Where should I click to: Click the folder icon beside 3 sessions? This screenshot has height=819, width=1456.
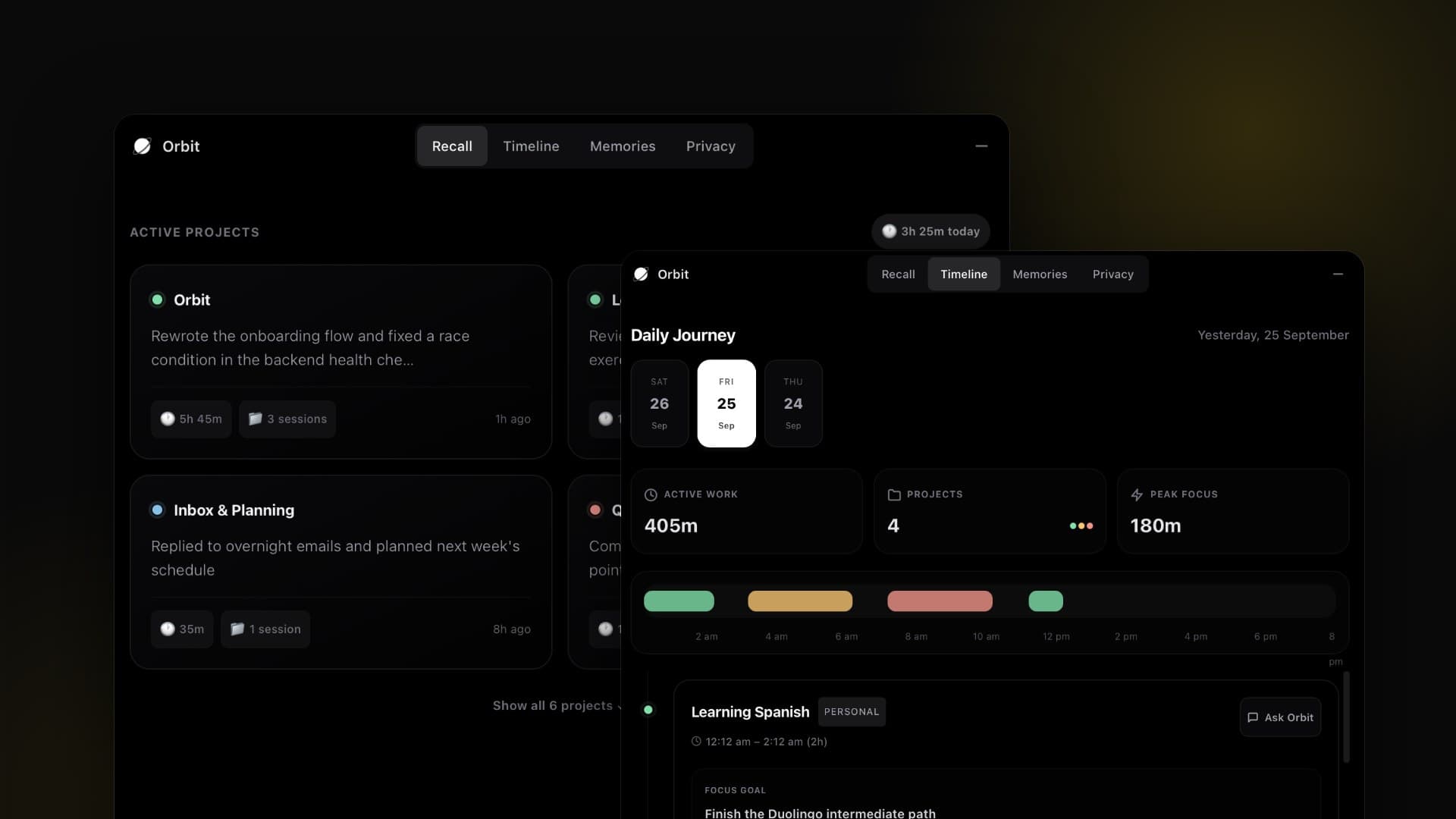click(x=256, y=419)
